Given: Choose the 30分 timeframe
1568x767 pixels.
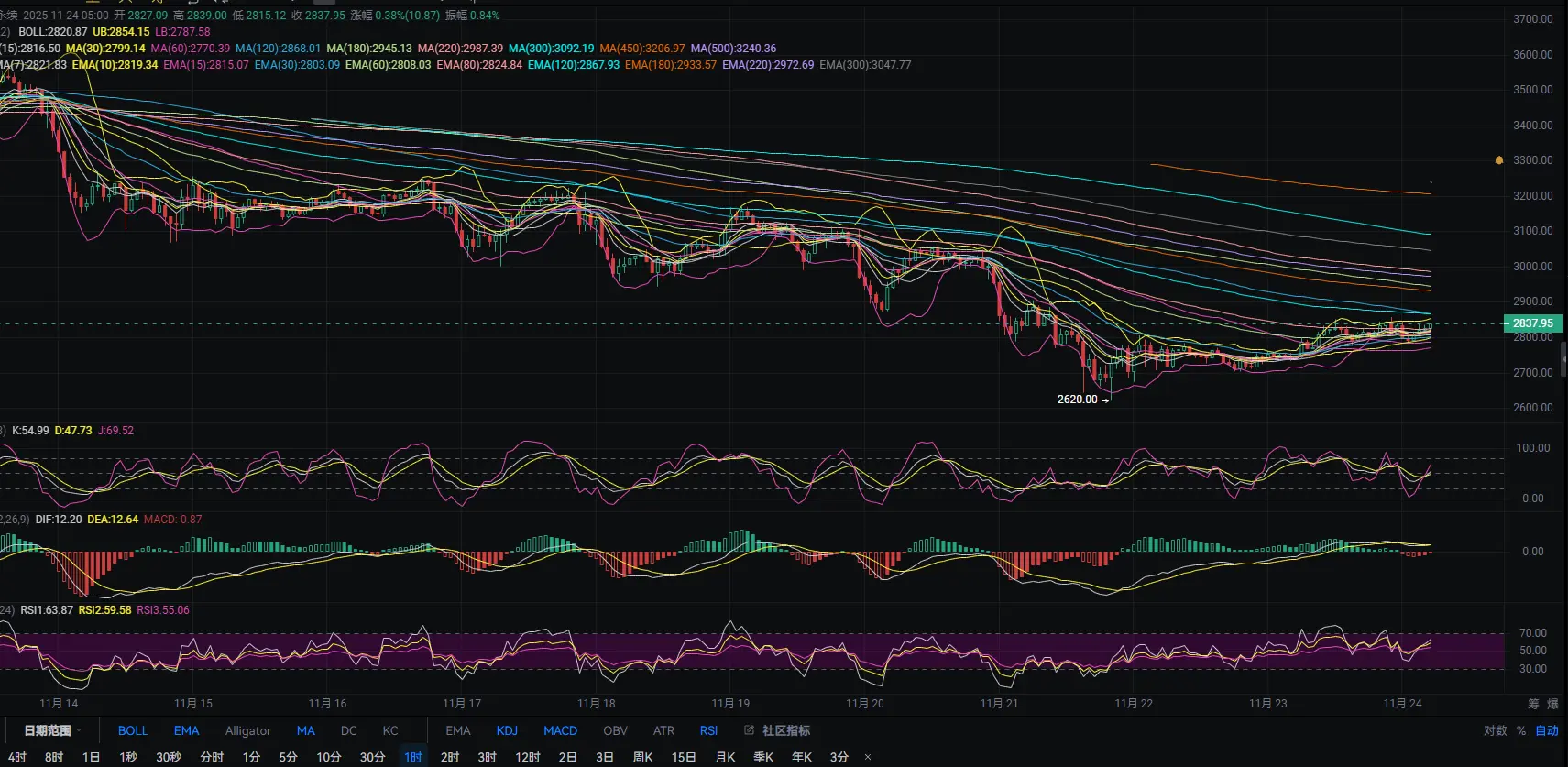Looking at the screenshot, I should click(x=372, y=757).
